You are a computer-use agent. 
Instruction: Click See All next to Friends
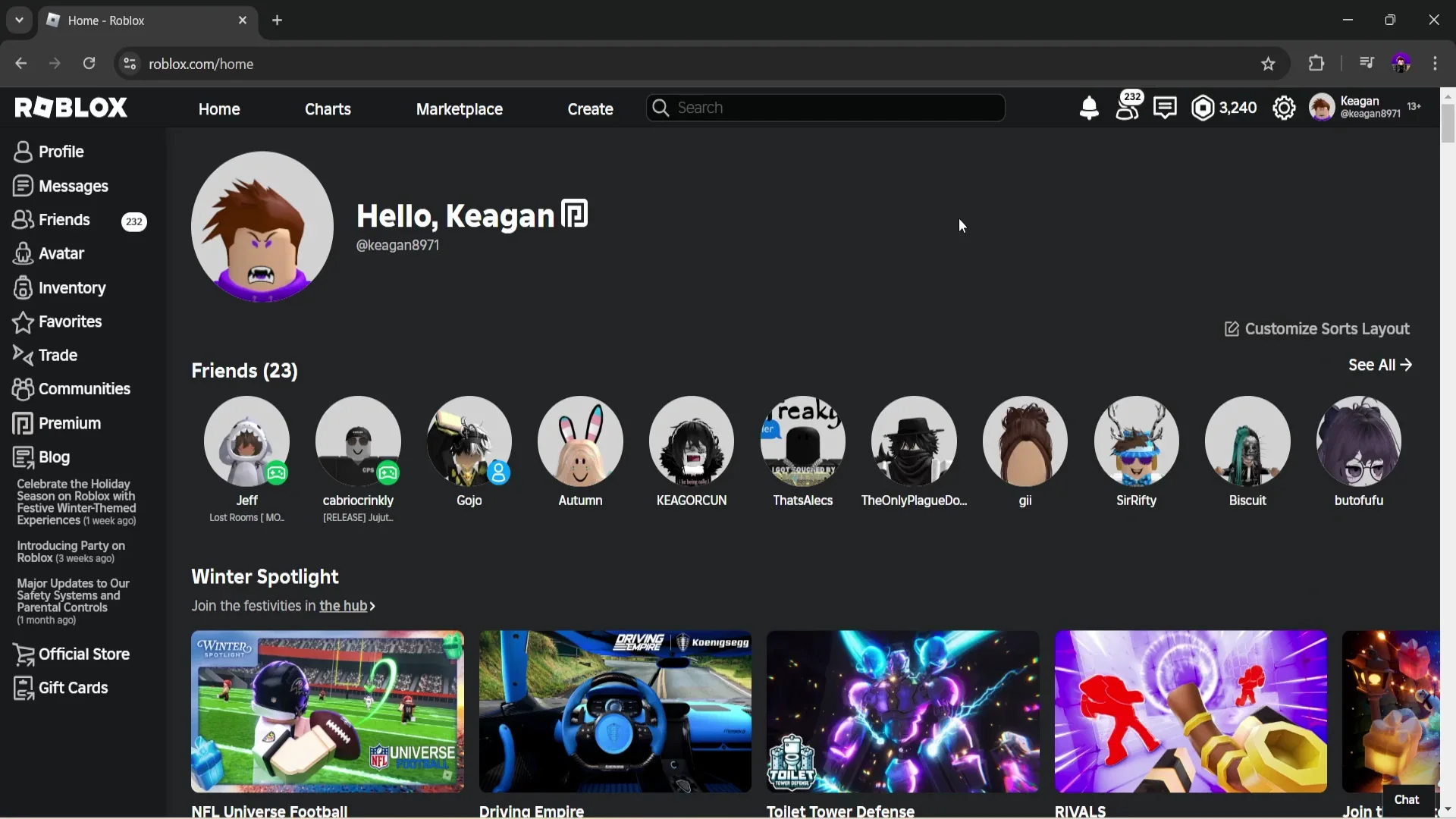(1379, 365)
